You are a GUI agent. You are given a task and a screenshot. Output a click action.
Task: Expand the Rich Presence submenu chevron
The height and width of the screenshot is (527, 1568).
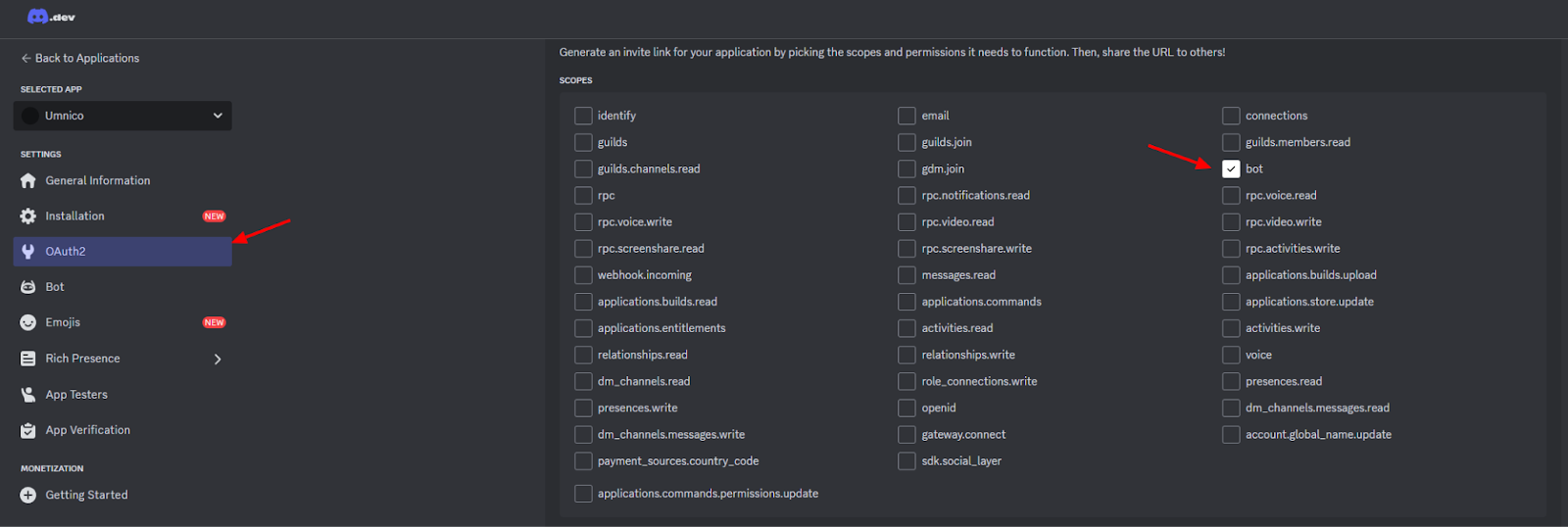(218, 359)
